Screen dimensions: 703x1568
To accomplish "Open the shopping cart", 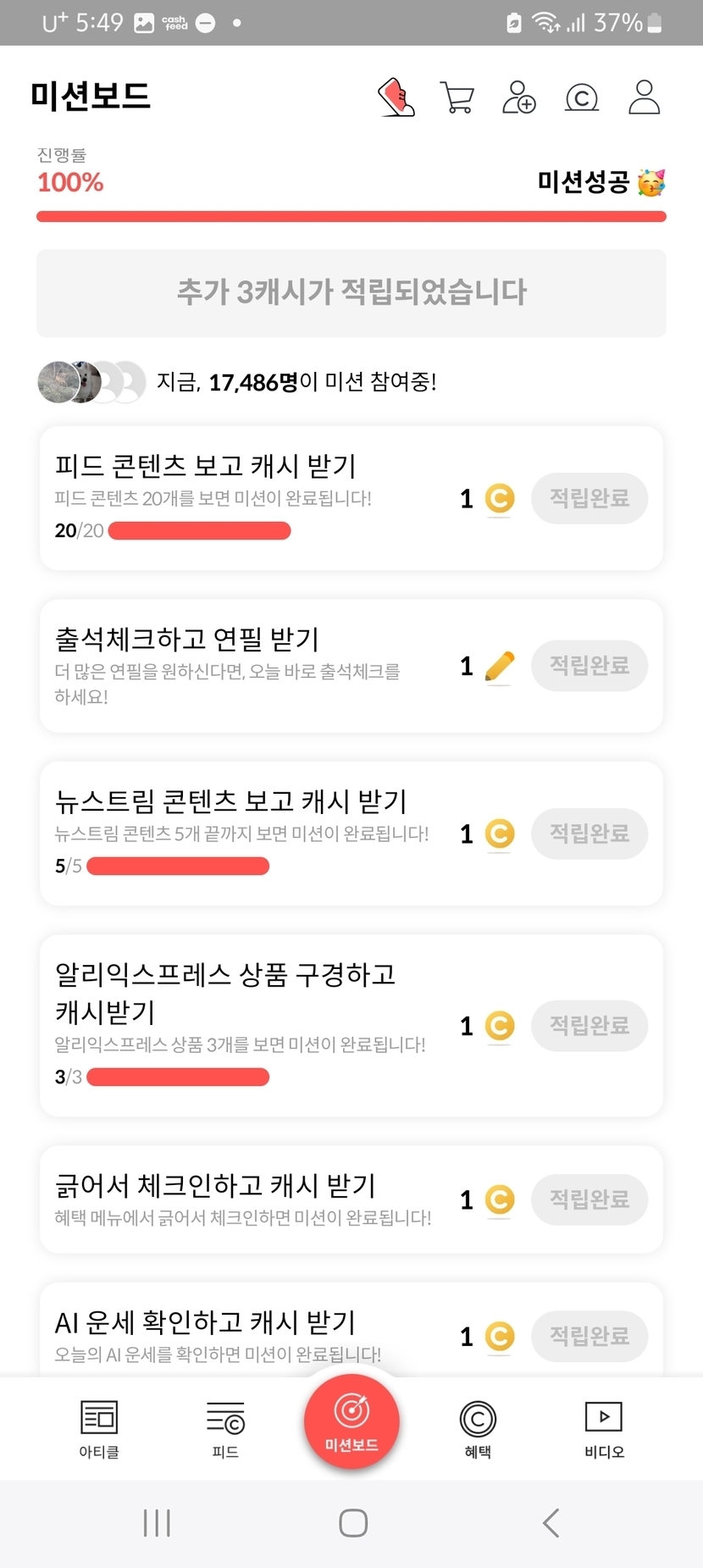I will tap(457, 97).
